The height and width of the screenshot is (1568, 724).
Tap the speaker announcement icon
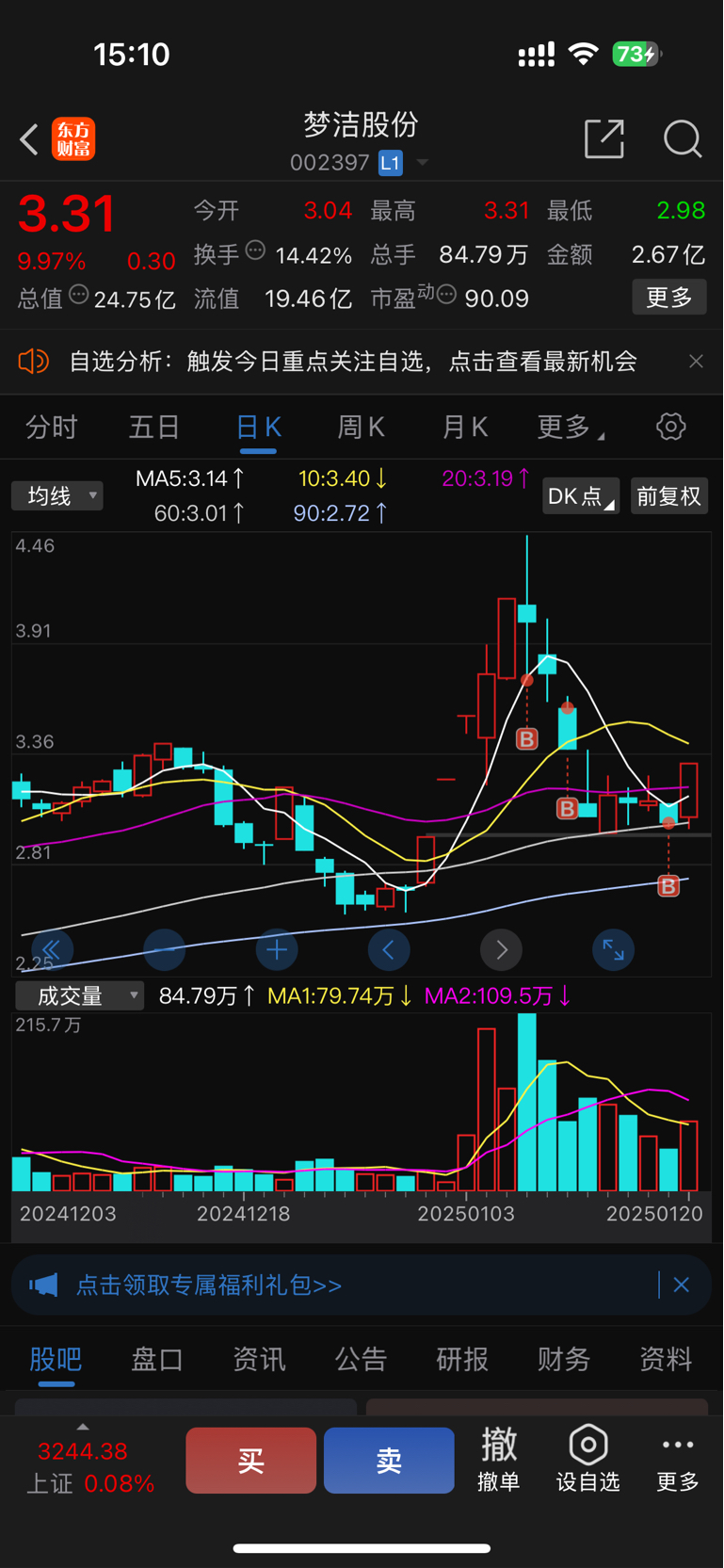click(x=33, y=361)
